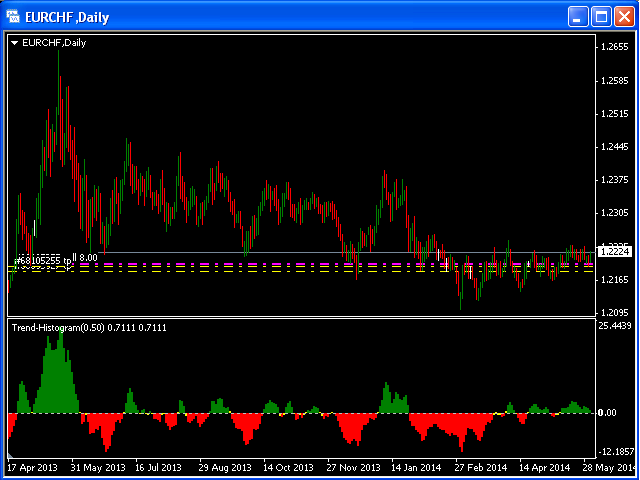
Task: Click the 14 Oct 2013 date label
Action: [x=288, y=467]
